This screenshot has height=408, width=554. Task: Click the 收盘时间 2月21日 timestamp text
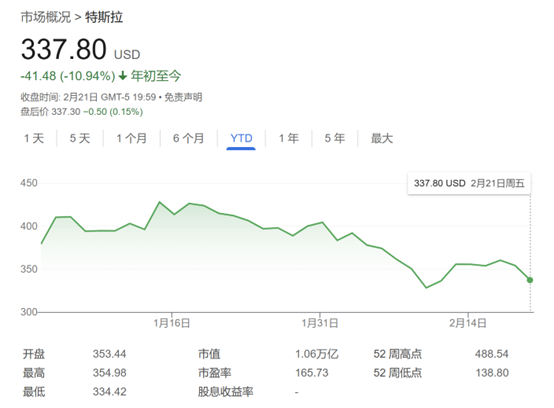(88, 97)
